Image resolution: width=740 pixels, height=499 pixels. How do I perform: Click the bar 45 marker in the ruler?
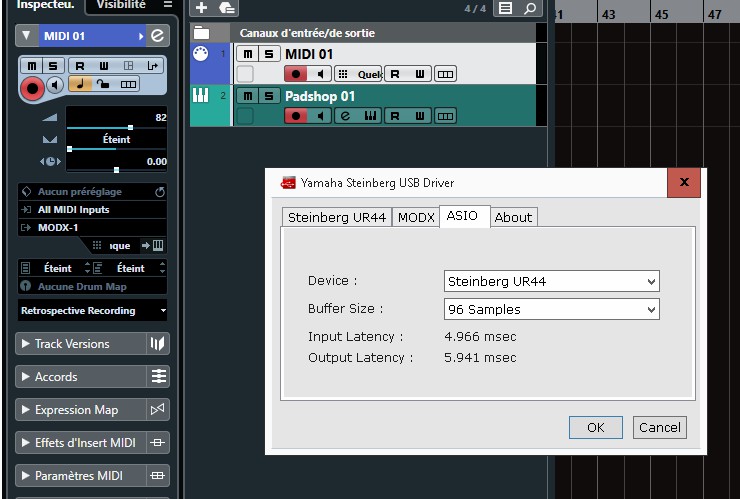[x=662, y=15]
